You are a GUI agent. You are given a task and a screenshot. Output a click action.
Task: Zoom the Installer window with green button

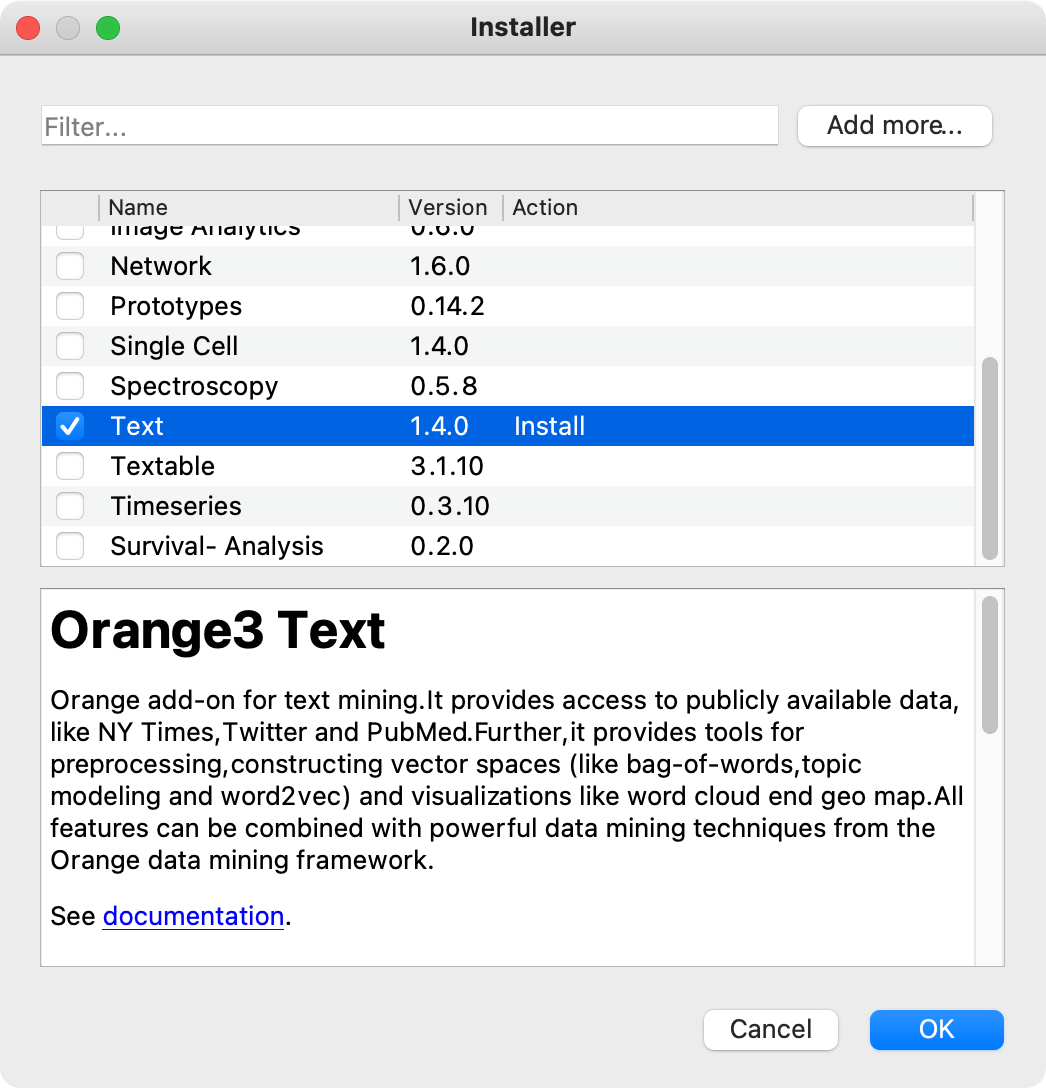[x=108, y=28]
